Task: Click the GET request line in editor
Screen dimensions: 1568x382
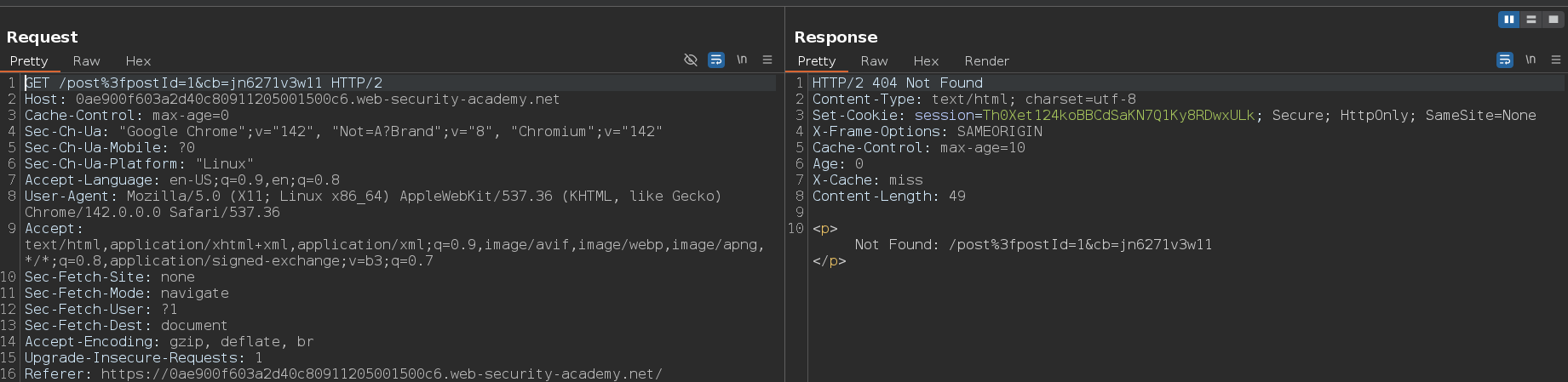Action: click(x=203, y=83)
